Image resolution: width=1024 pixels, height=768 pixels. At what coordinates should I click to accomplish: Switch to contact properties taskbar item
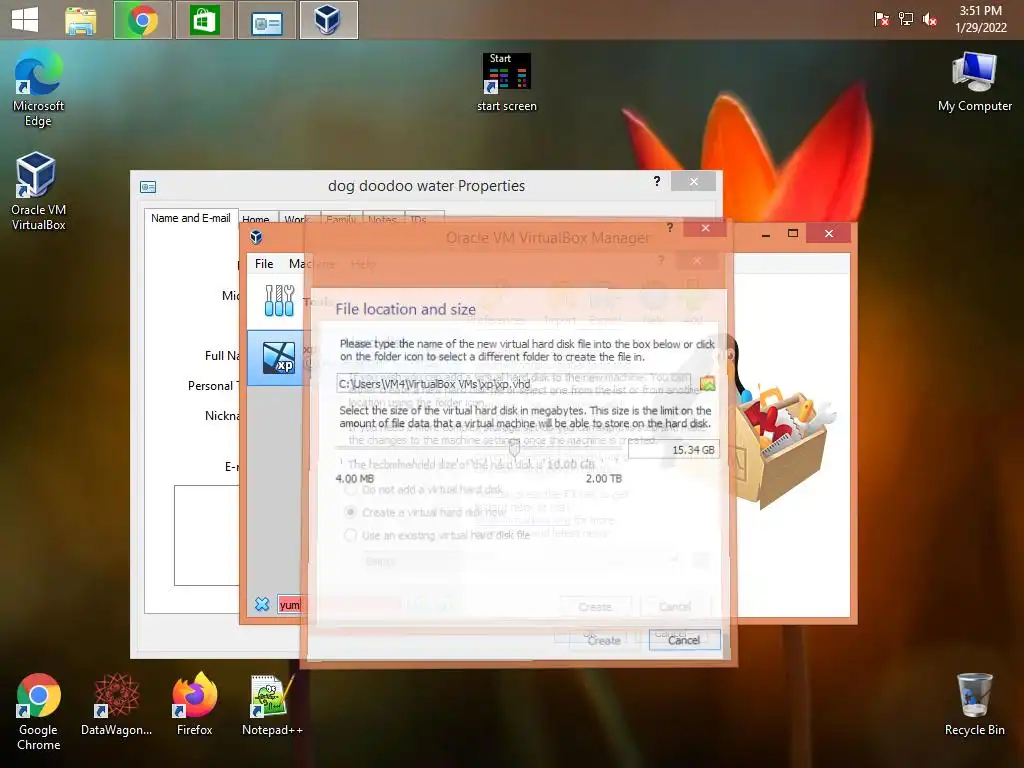(x=266, y=20)
